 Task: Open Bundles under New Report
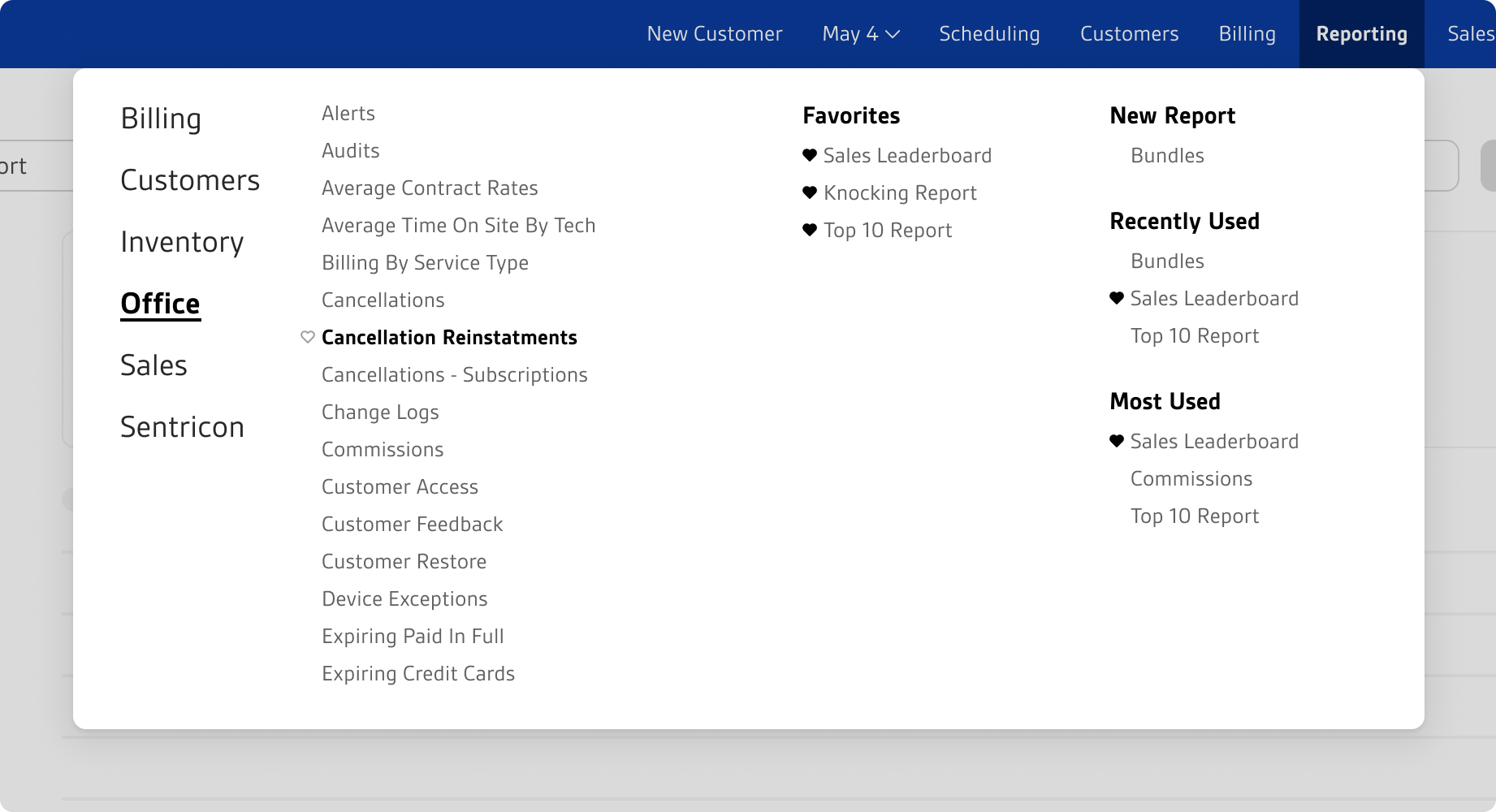[x=1167, y=155]
